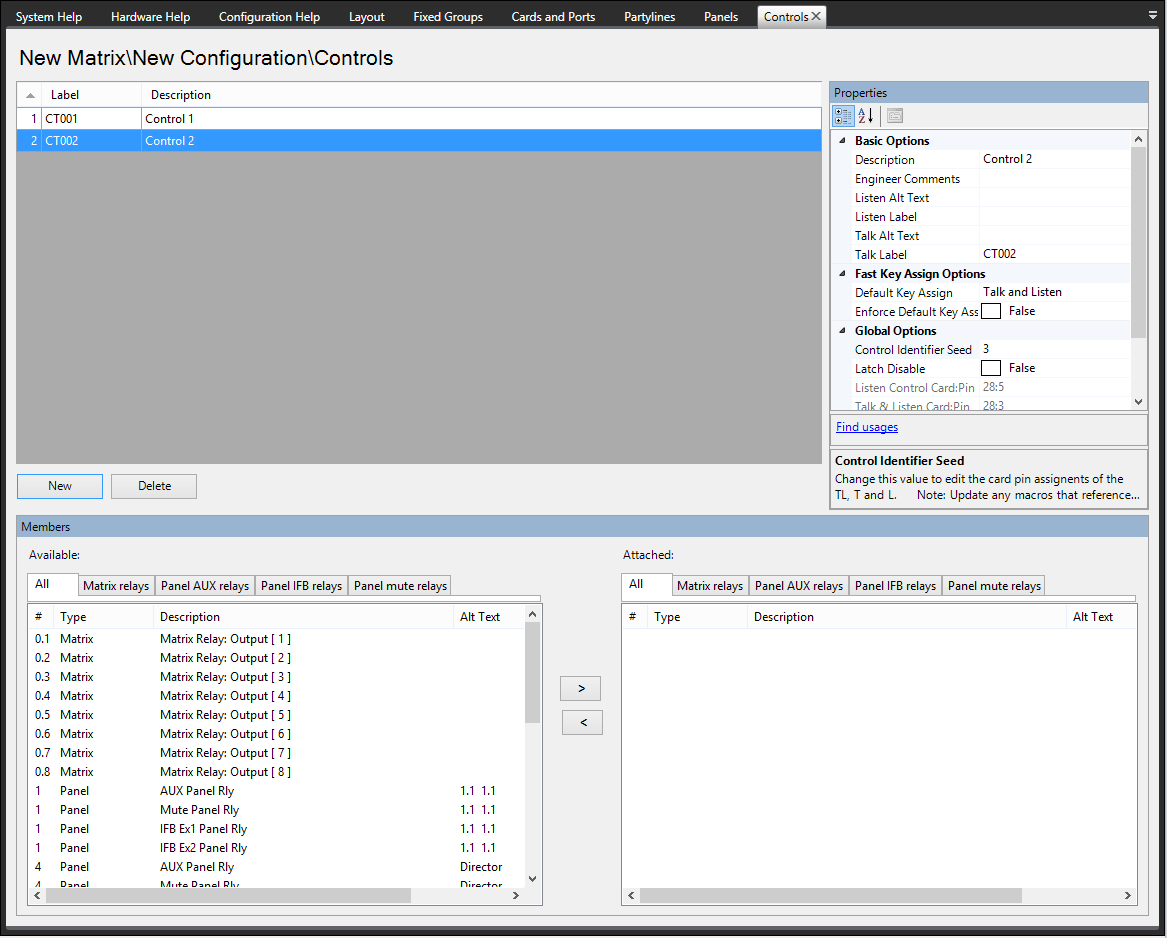Viewport: 1167px width, 938px height.
Task: Attach selected relay with the > button
Action: tap(582, 688)
